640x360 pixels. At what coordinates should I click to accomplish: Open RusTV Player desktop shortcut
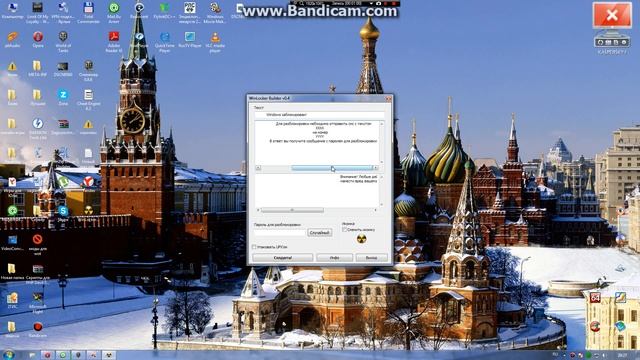point(190,40)
